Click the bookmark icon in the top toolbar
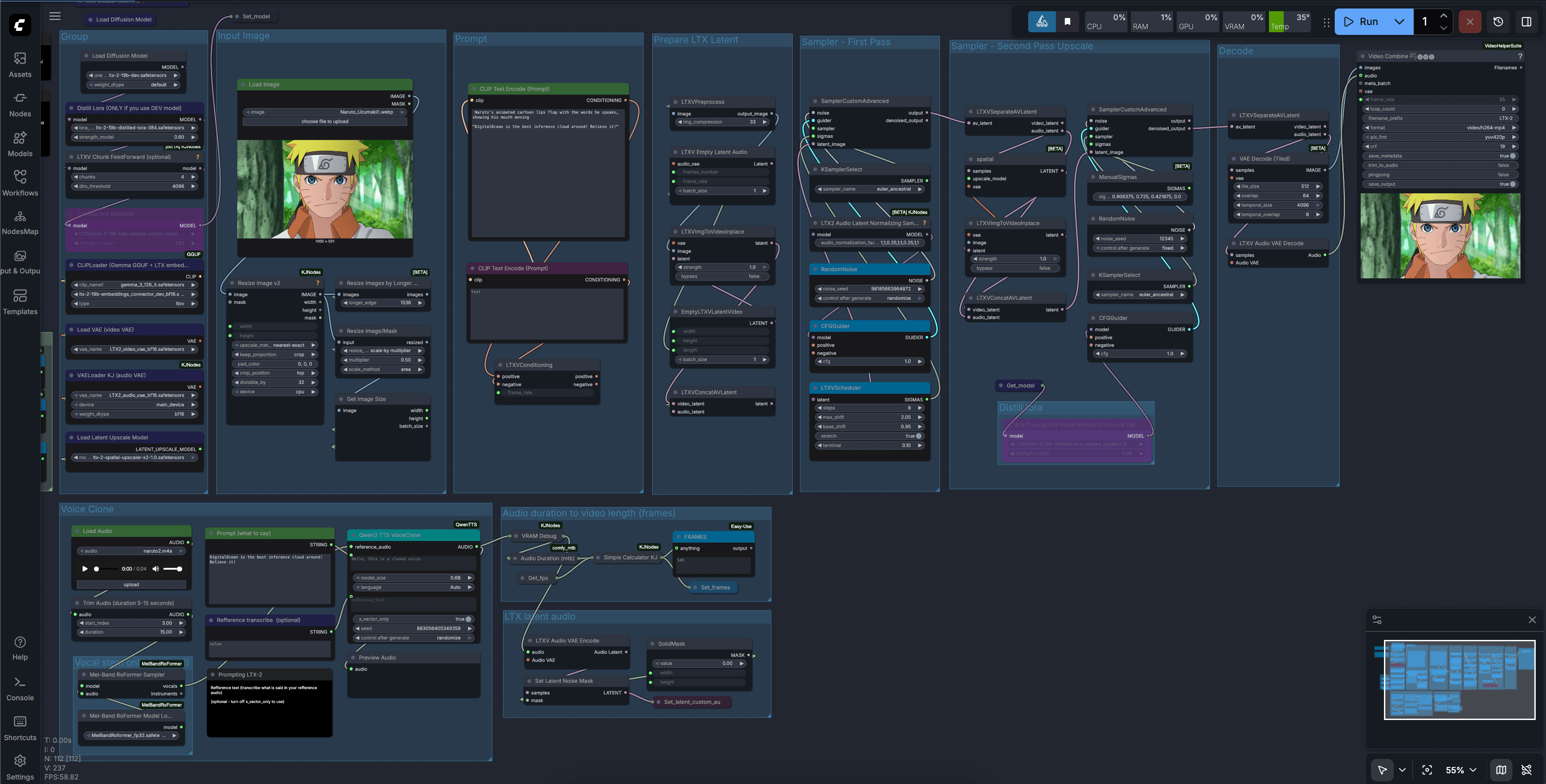Screen dimensions: 1546x784 tap(1067, 21)
